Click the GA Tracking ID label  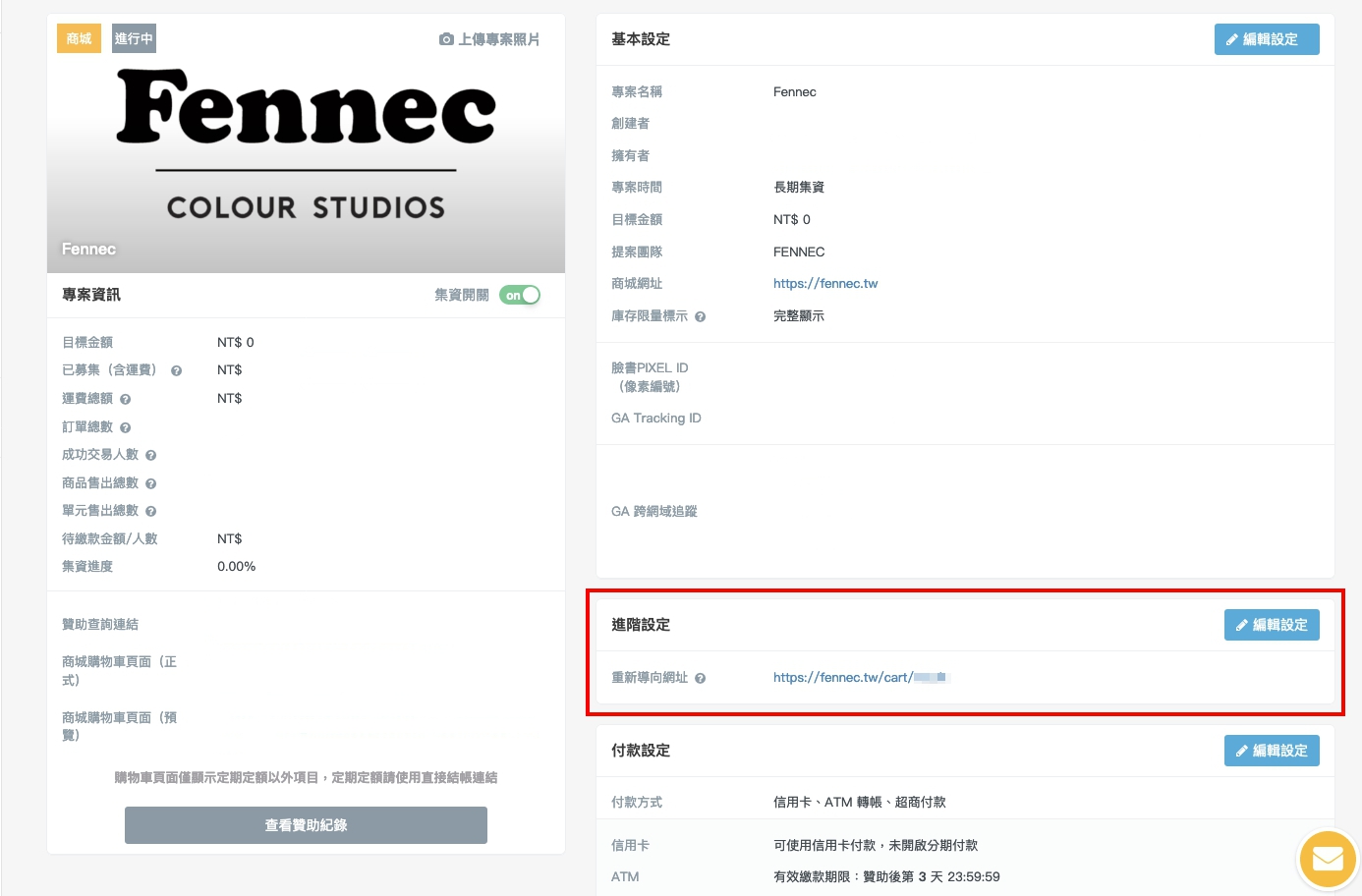[x=656, y=419]
